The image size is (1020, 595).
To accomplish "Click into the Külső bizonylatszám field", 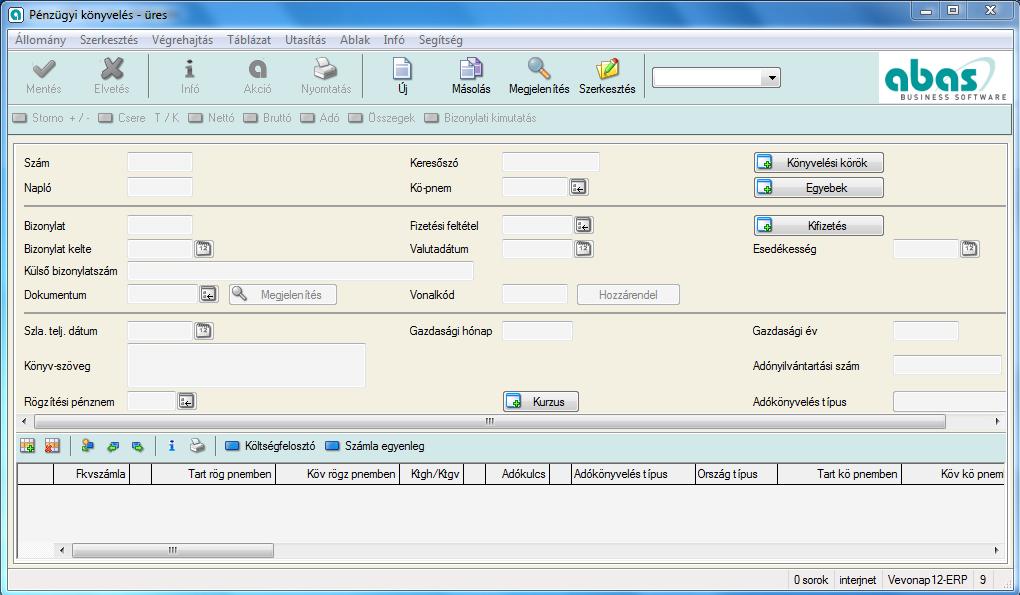I will [x=301, y=271].
